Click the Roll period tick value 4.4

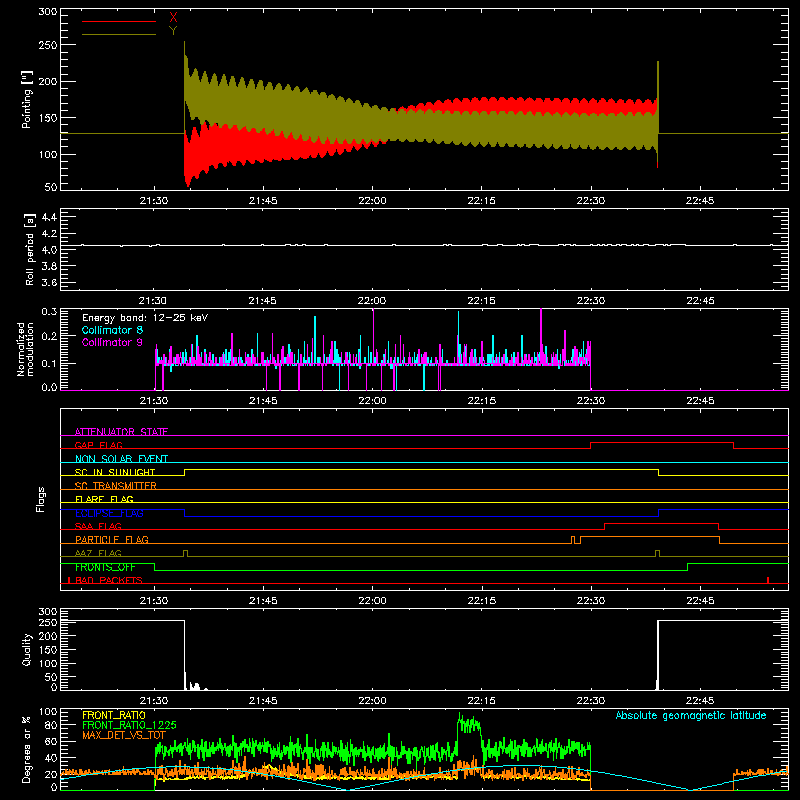[x=49, y=217]
